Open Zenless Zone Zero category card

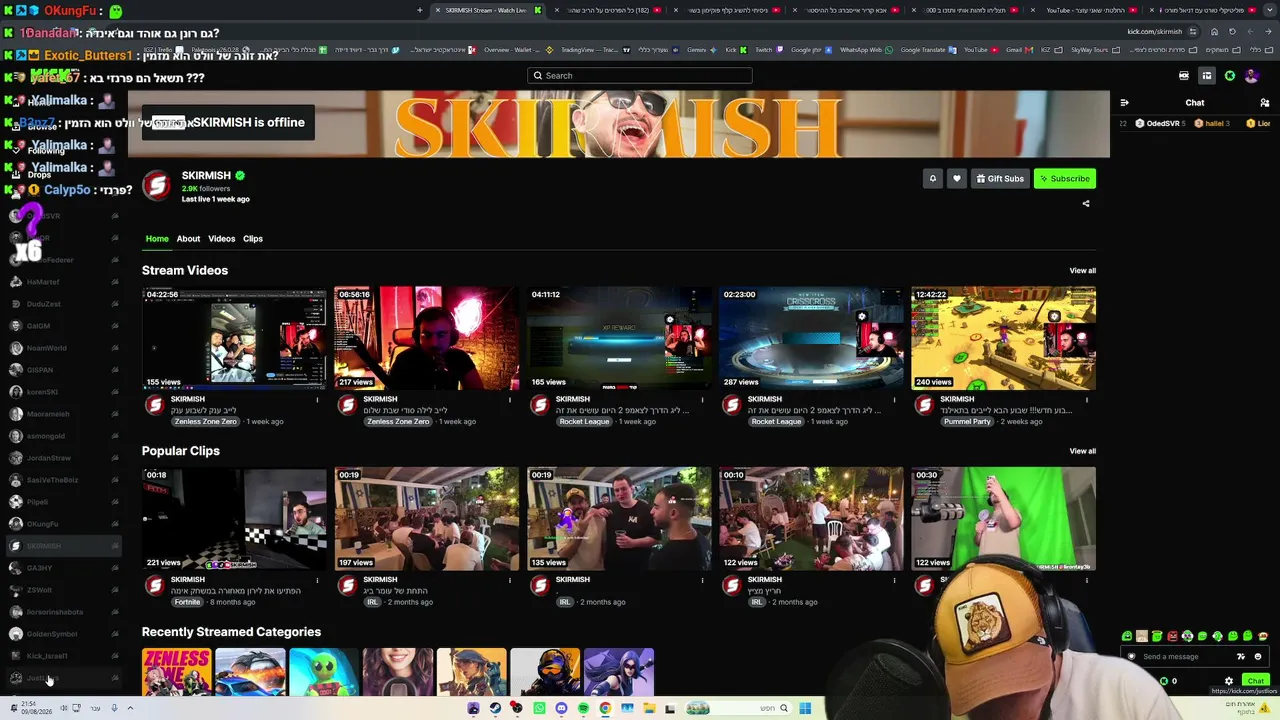pyautogui.click(x=177, y=672)
